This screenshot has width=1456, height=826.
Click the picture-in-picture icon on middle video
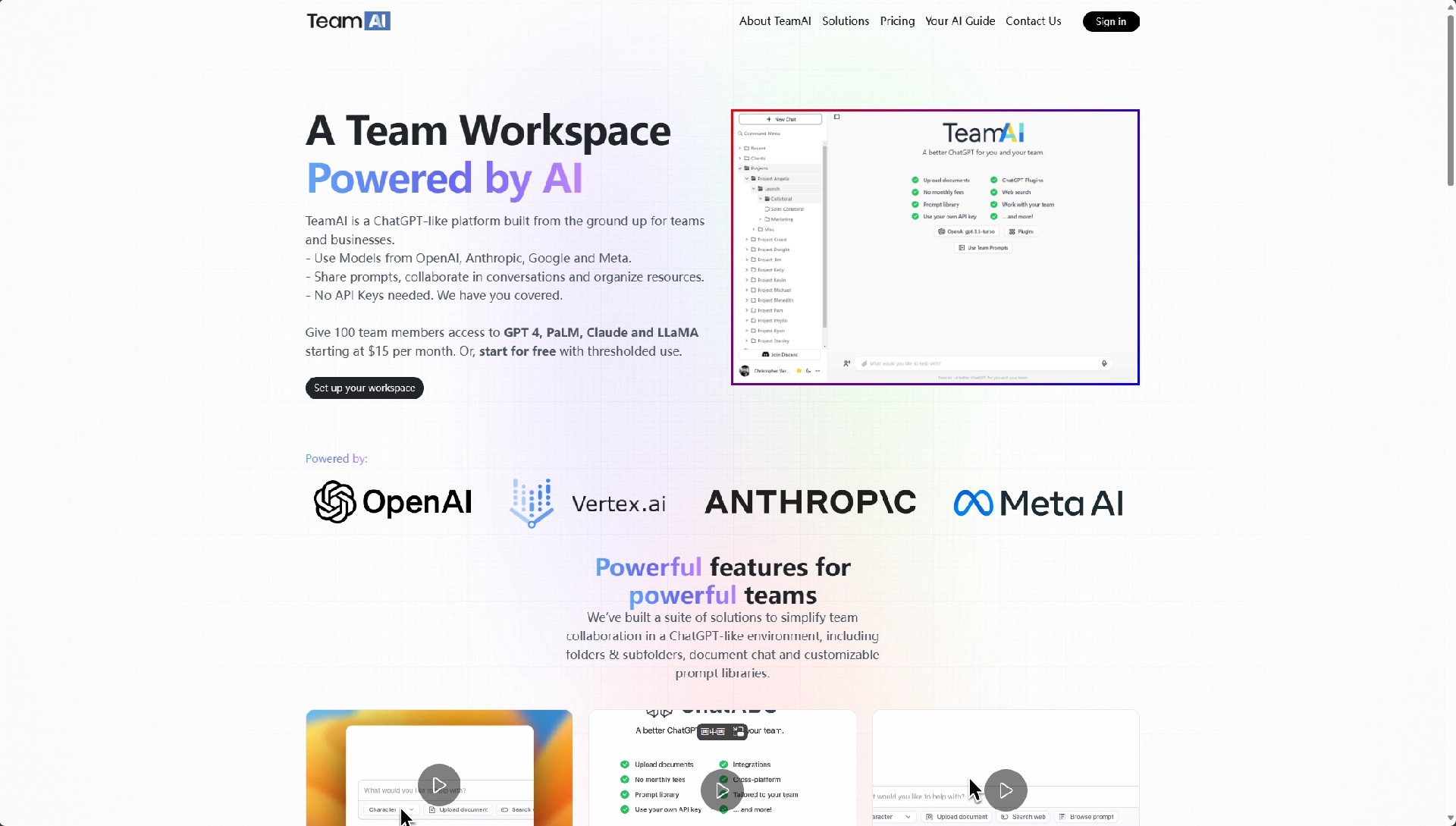pos(739,732)
